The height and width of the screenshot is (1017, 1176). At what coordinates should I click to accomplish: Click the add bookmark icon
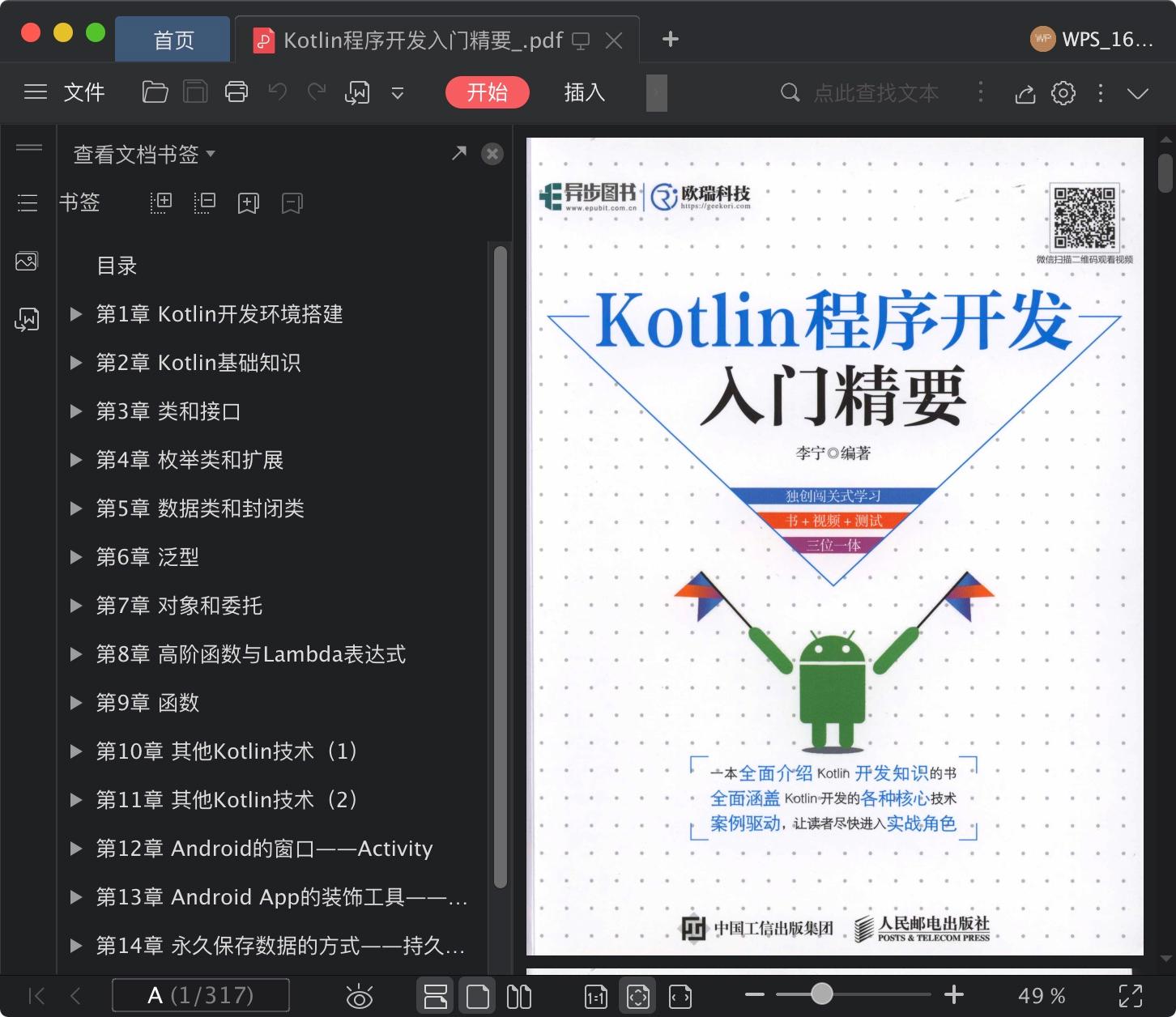[249, 203]
